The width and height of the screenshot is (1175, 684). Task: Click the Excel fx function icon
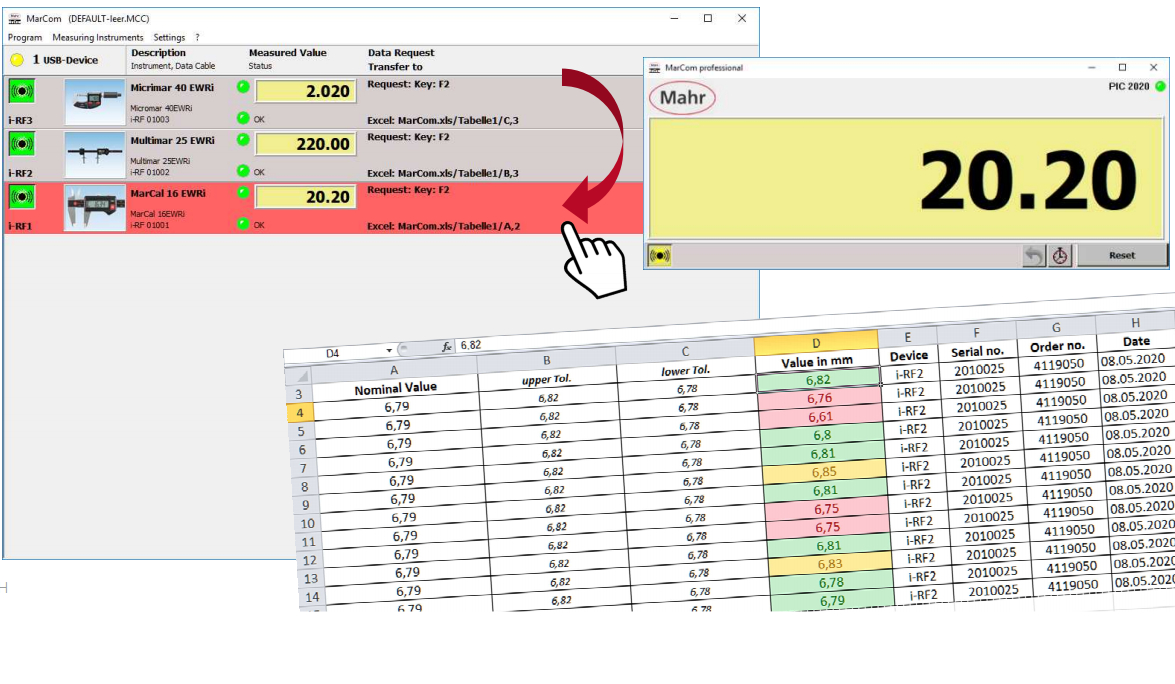(447, 346)
